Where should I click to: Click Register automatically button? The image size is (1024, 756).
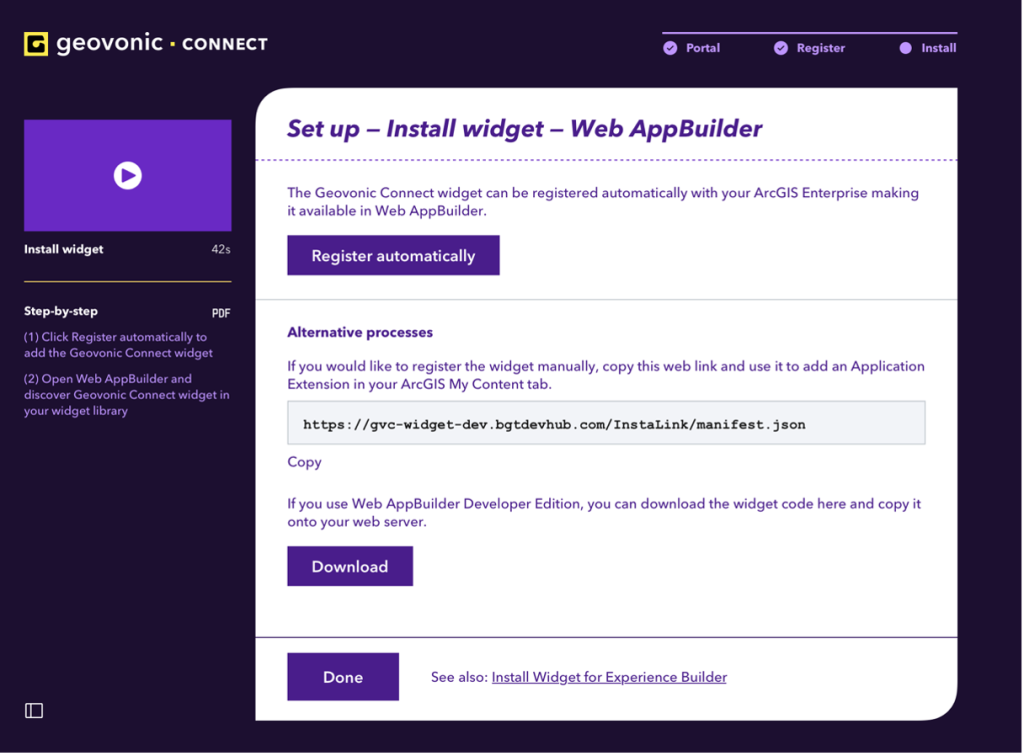click(x=393, y=255)
